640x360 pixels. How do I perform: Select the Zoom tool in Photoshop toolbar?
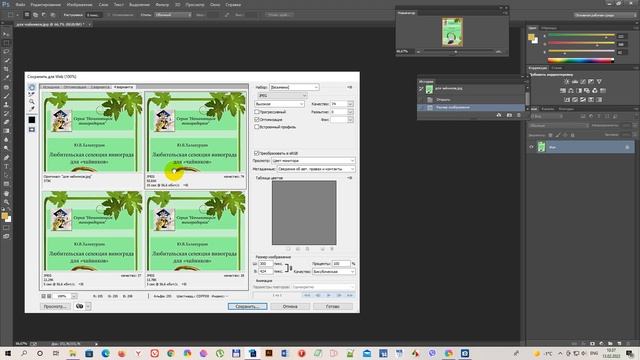(6, 202)
